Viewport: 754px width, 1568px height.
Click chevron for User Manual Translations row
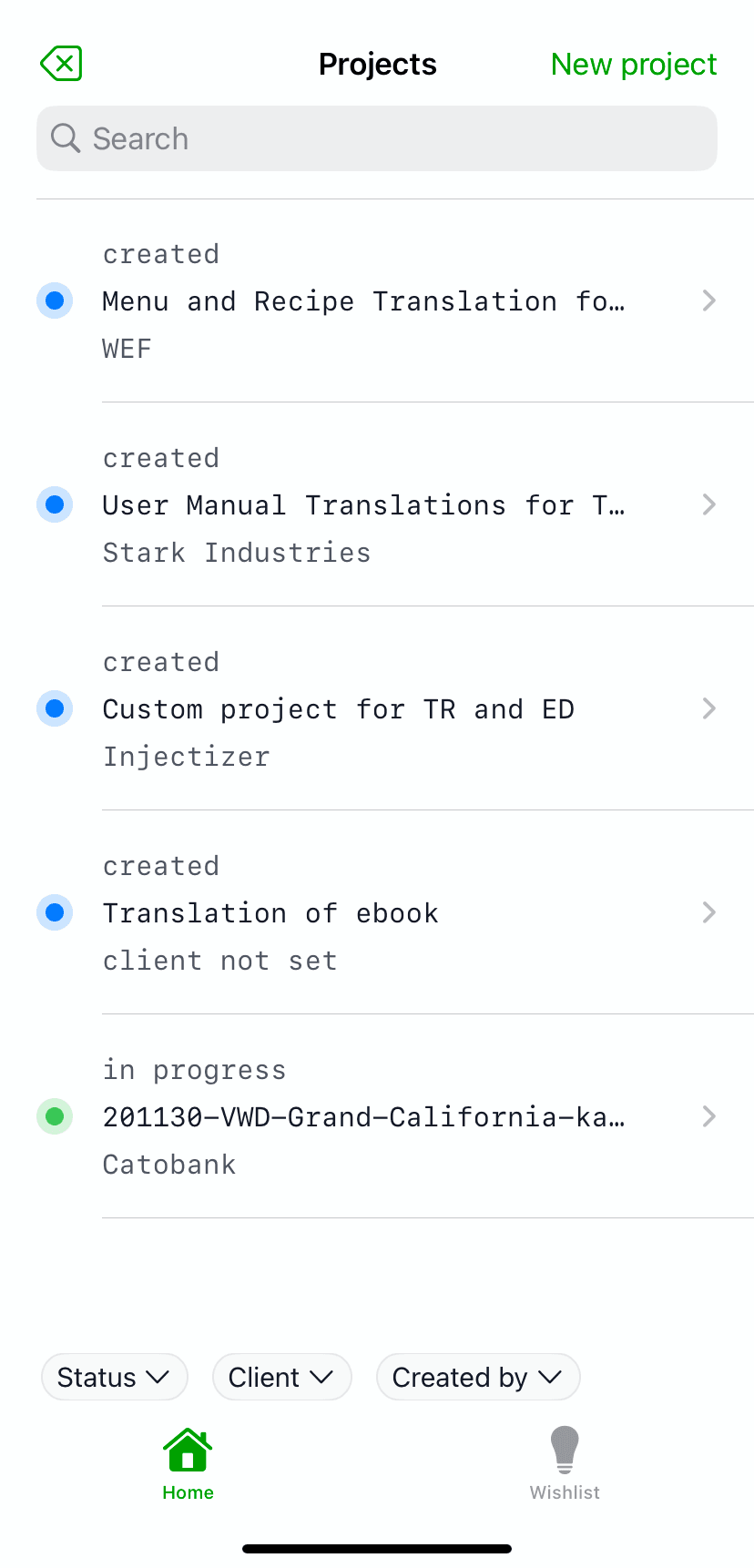tap(709, 504)
